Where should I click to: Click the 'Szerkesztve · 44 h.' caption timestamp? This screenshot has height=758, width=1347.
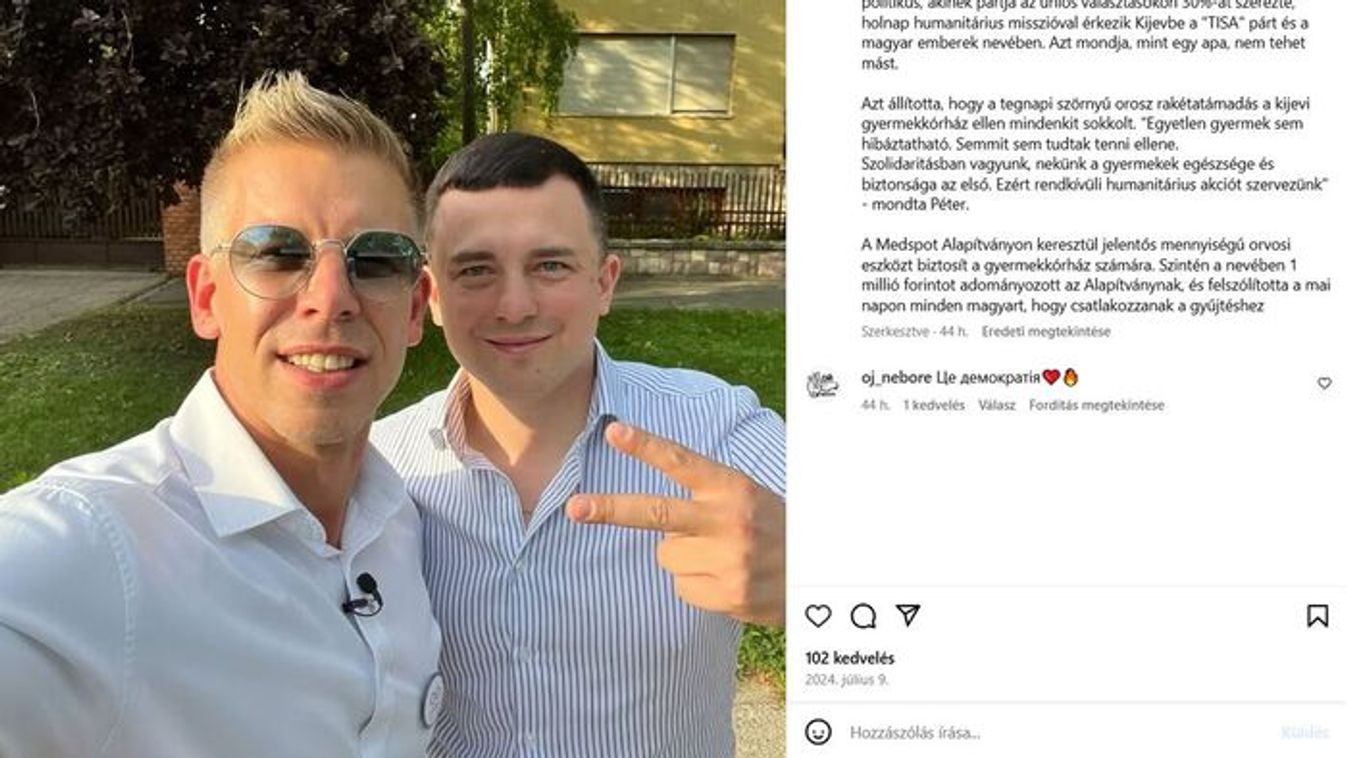pos(914,331)
